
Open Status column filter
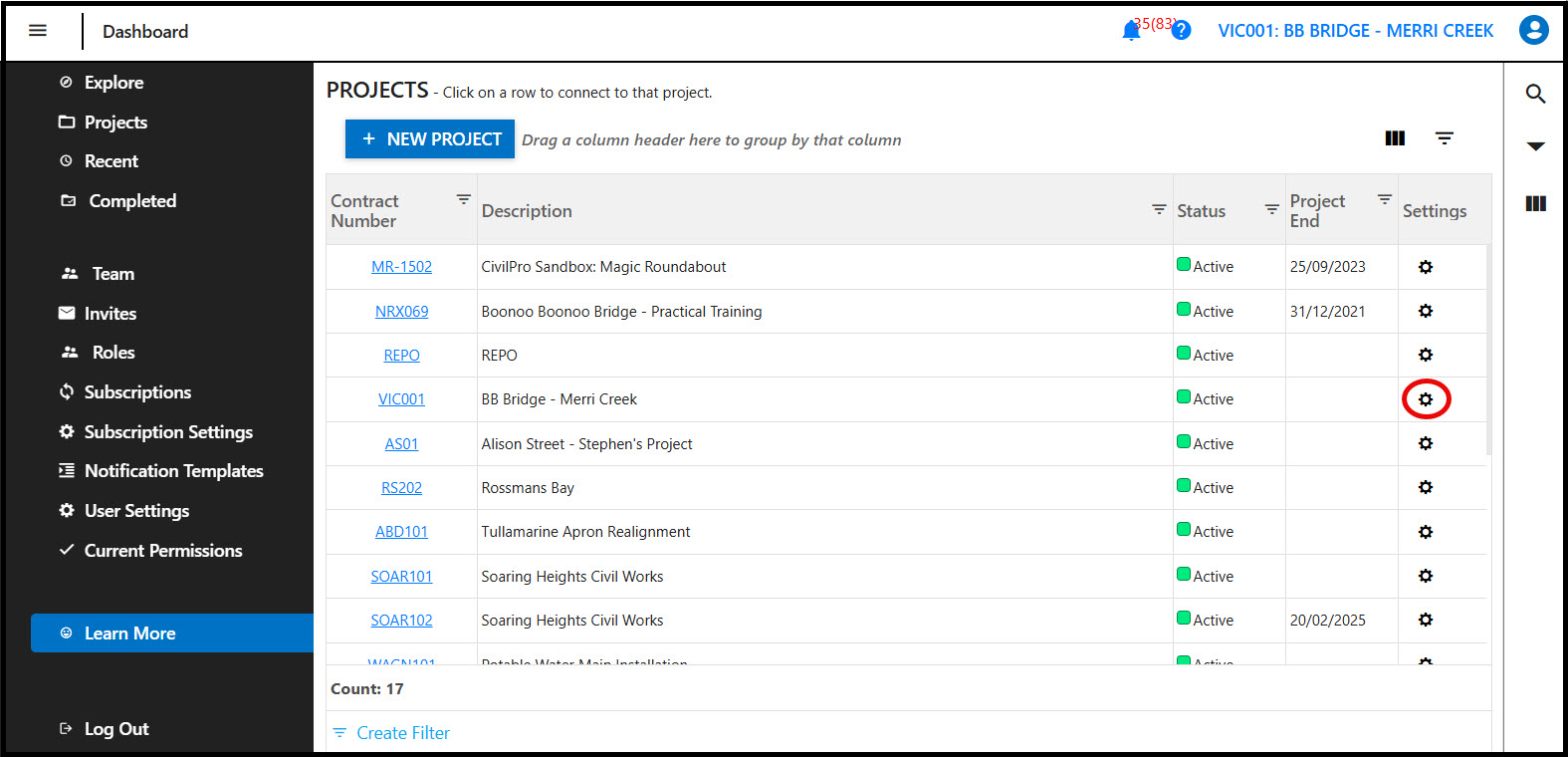1271,209
